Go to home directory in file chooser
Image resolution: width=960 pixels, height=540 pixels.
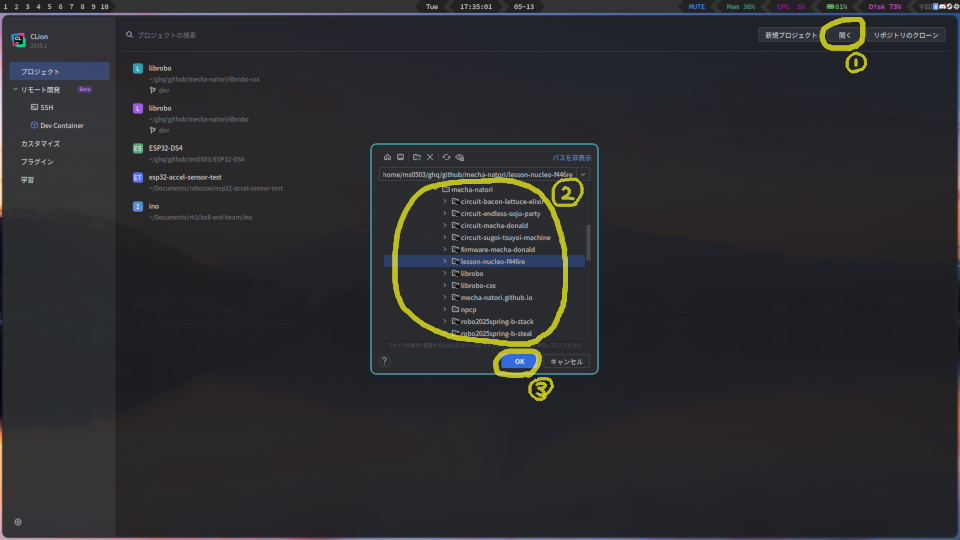point(387,157)
